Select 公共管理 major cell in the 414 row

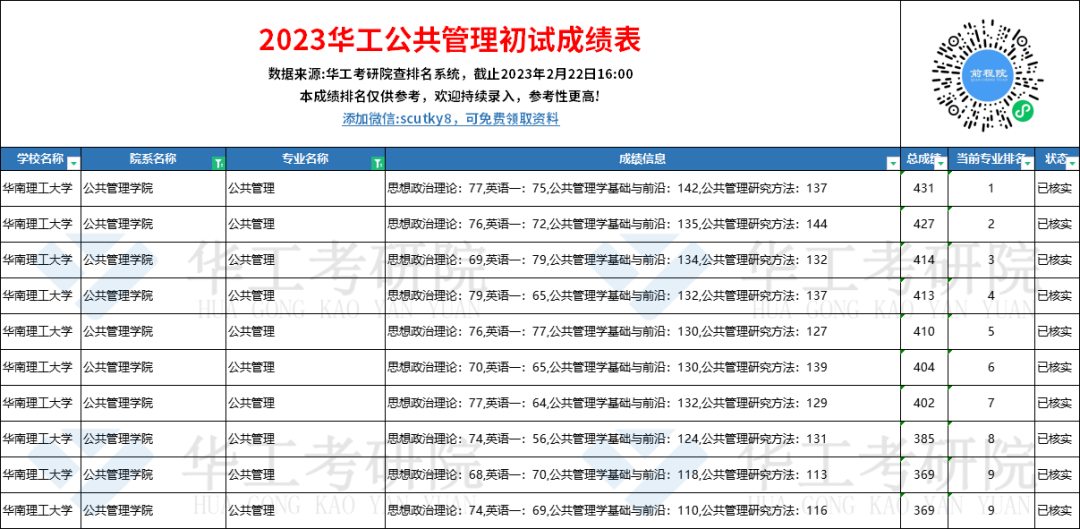pyautogui.click(x=306, y=260)
